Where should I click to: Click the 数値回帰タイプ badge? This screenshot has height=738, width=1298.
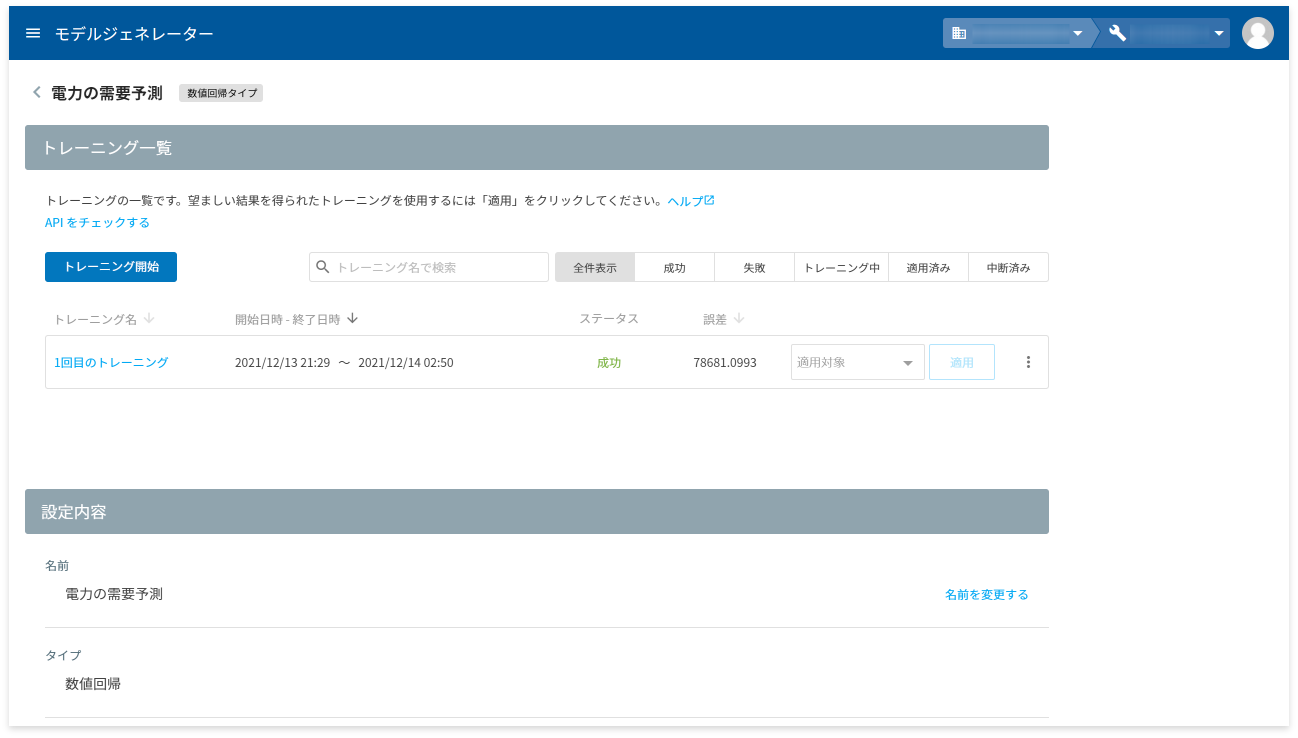point(221,93)
